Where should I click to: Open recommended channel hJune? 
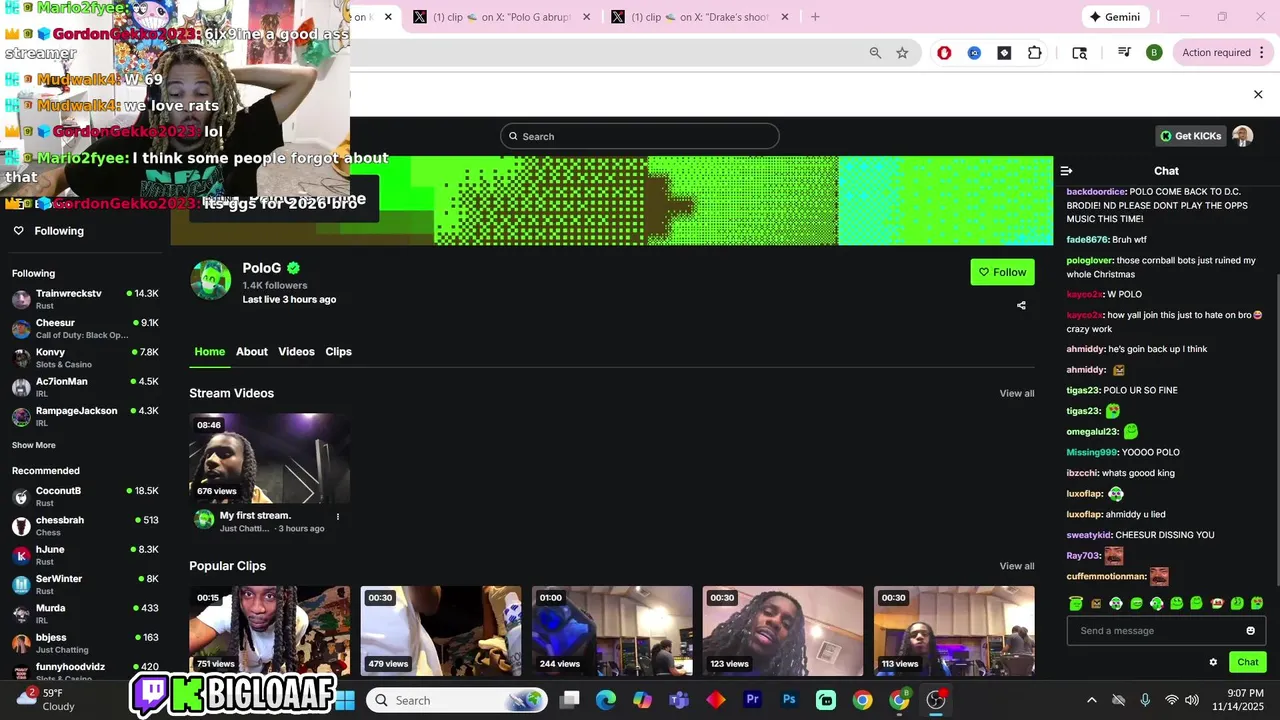click(x=85, y=555)
